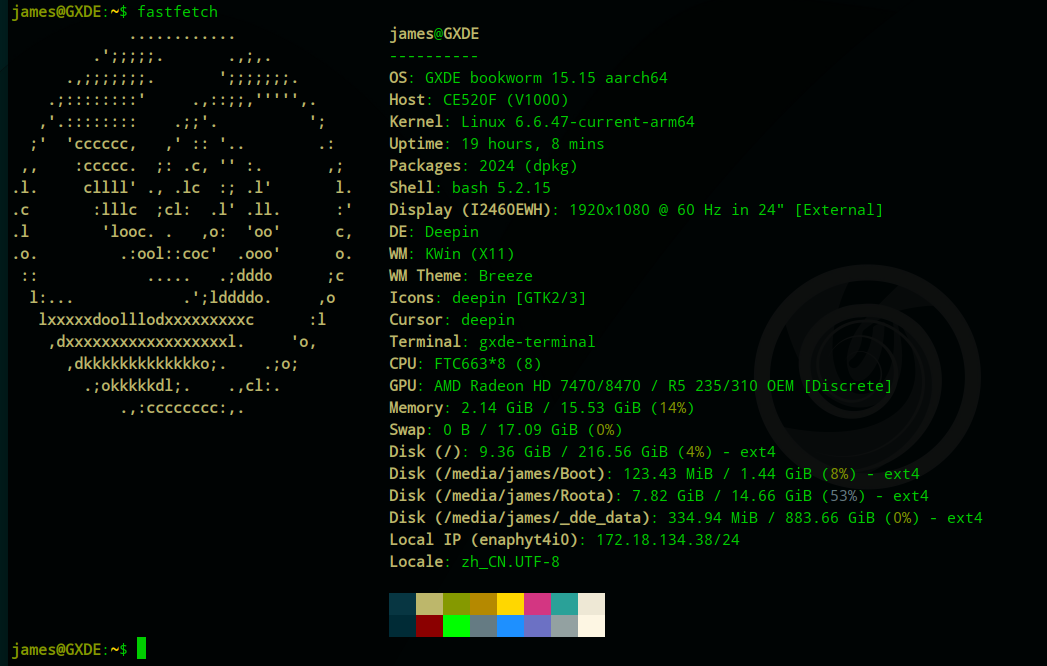Click the 'james@GXDE' header above the dashed line
Image resolution: width=1047 pixels, height=666 pixels.
(x=434, y=34)
